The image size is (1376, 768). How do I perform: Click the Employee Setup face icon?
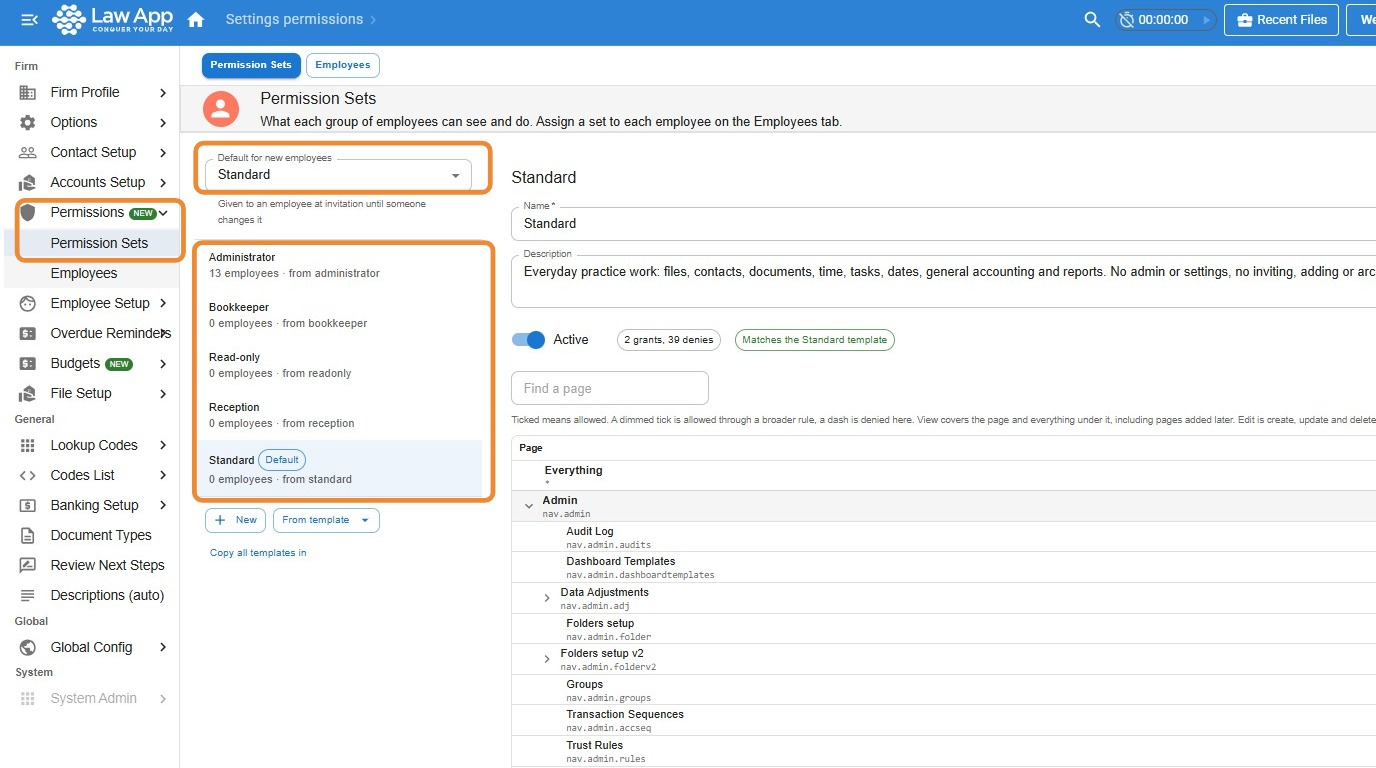(28, 303)
